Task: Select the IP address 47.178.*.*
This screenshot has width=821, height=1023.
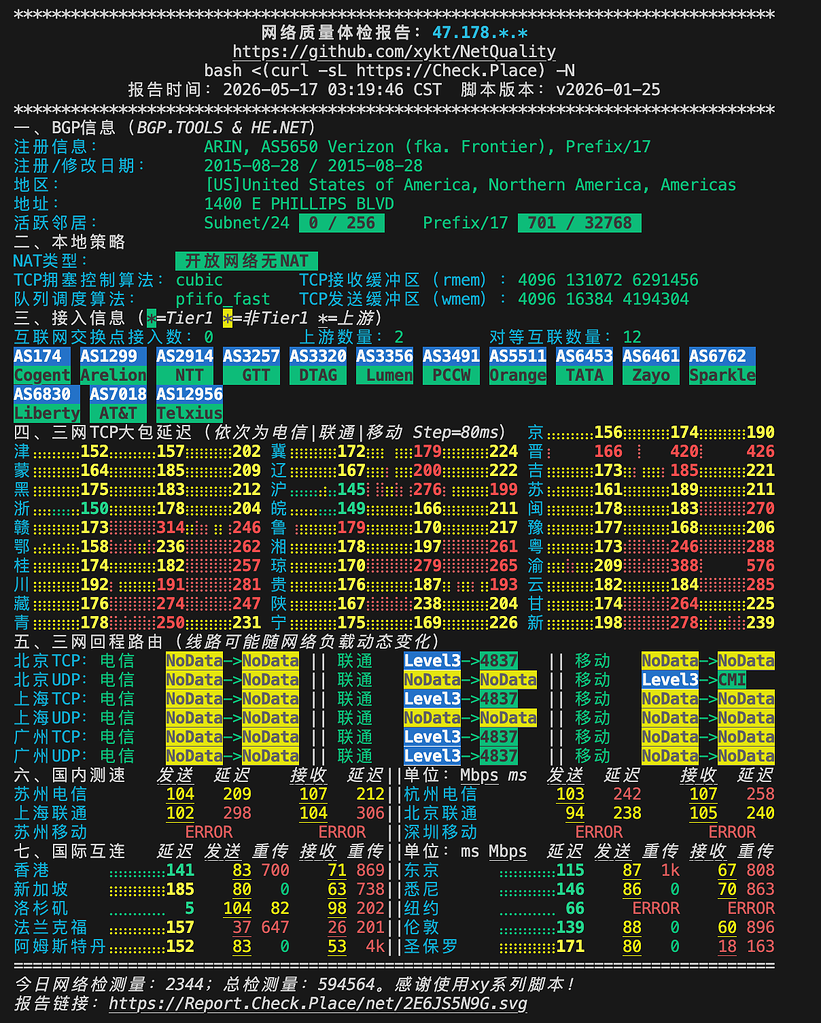Action: (480, 33)
